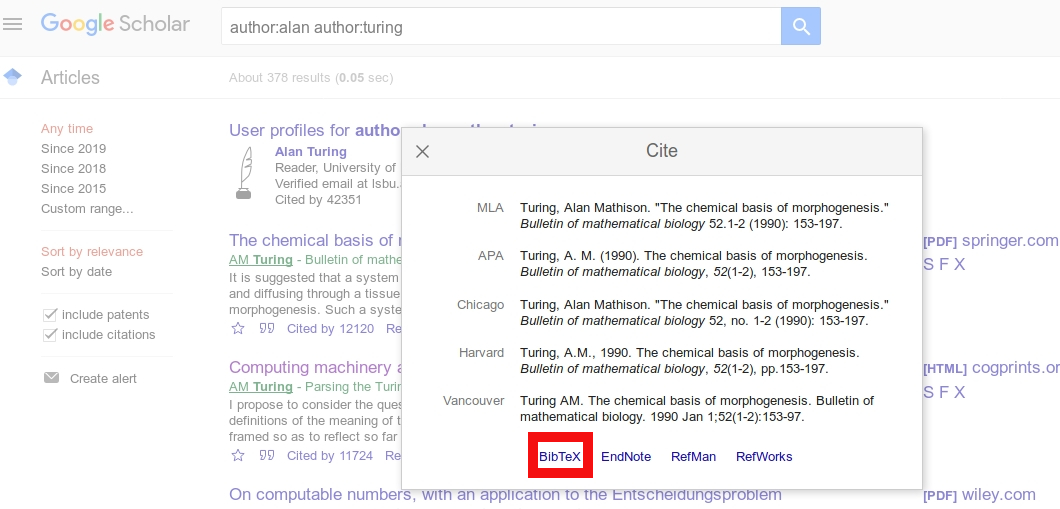
Task: Export citation as BibTeX
Action: click(560, 456)
